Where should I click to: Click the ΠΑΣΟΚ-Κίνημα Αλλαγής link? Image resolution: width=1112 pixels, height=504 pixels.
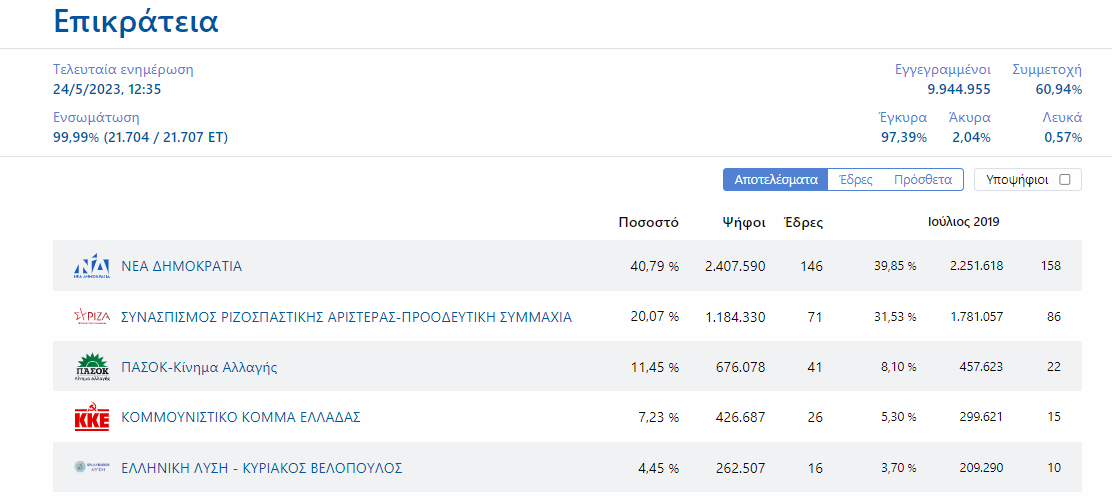(x=199, y=367)
